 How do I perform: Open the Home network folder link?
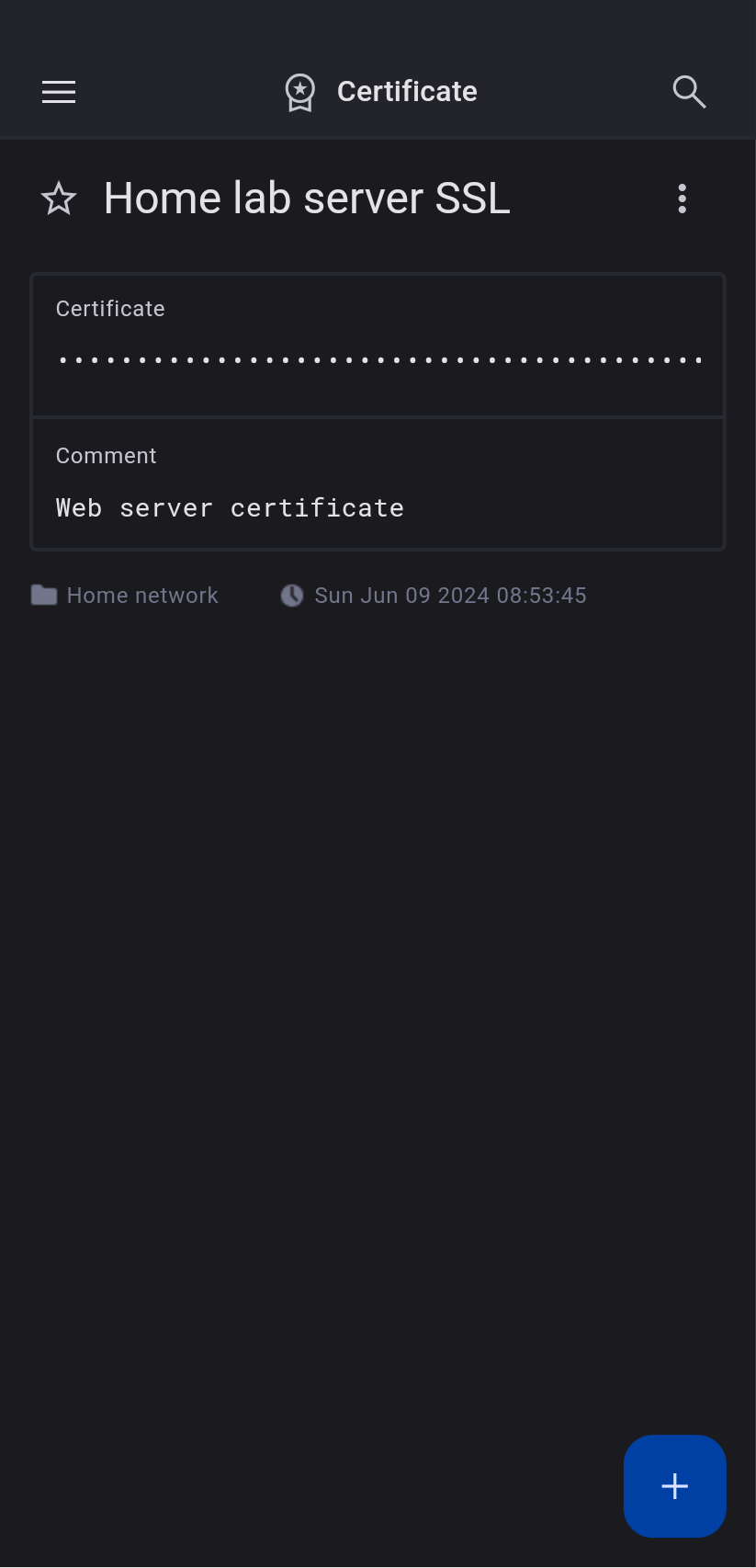coord(142,596)
